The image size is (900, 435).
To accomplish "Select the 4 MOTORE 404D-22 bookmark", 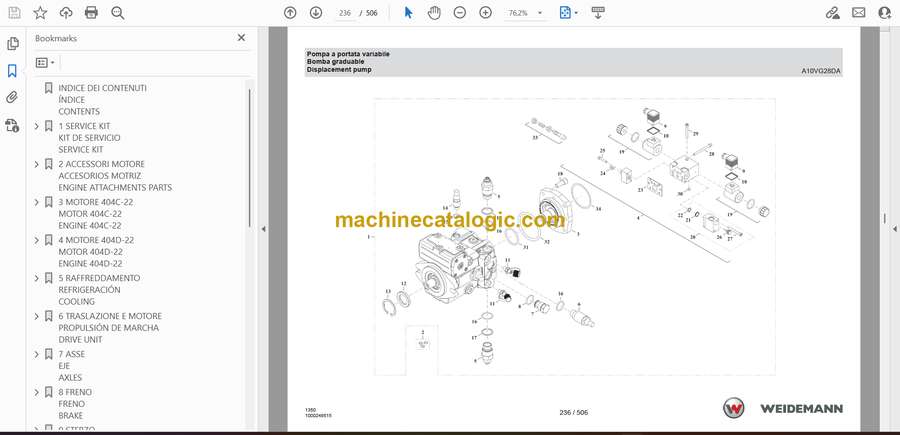I will tap(96, 251).
